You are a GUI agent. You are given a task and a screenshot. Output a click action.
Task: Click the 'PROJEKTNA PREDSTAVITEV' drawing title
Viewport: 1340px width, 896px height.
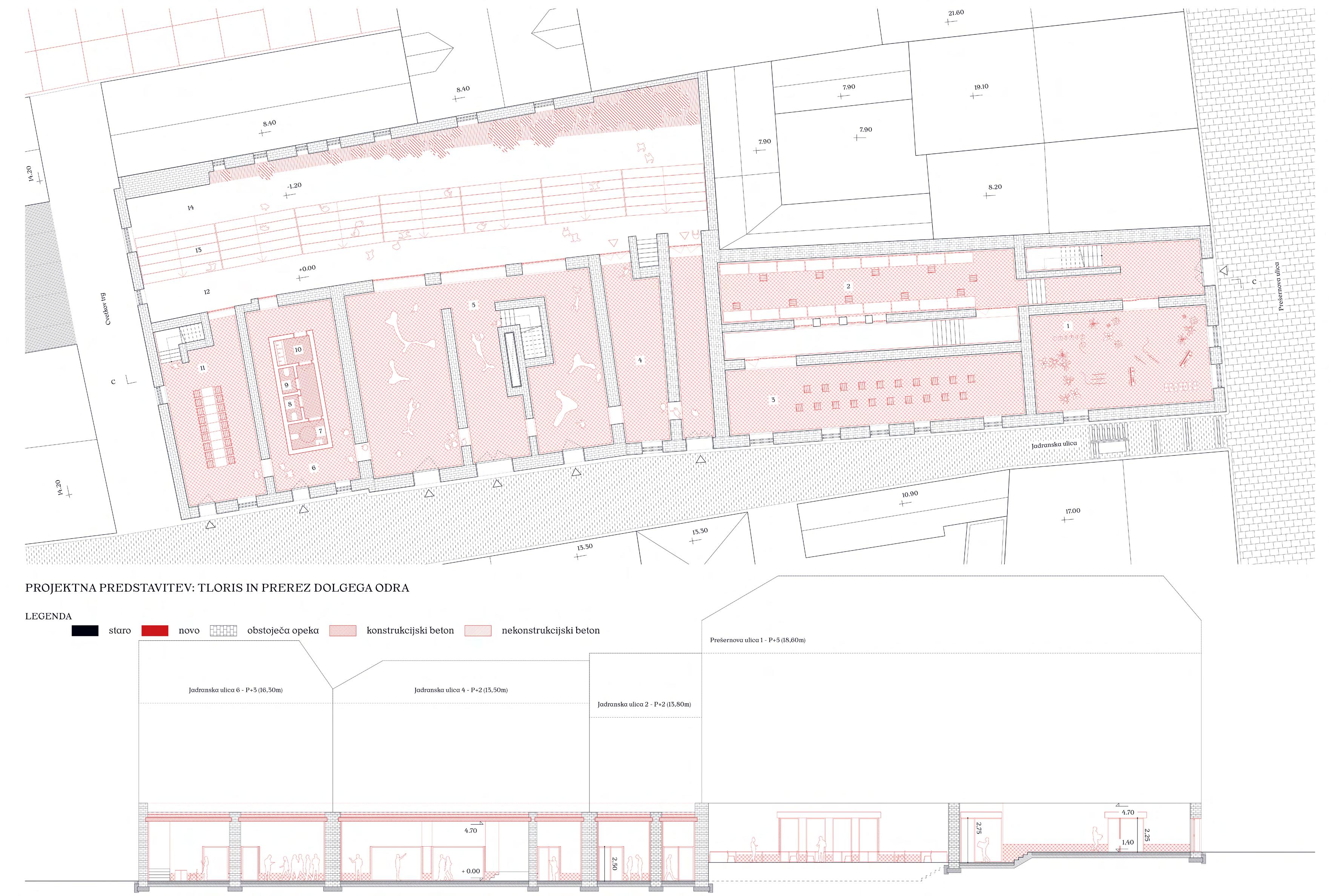[216, 588]
